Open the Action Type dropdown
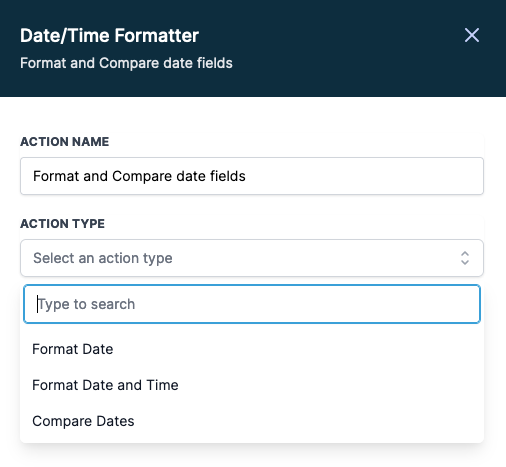Screen dimensions: 506x467 252,258
